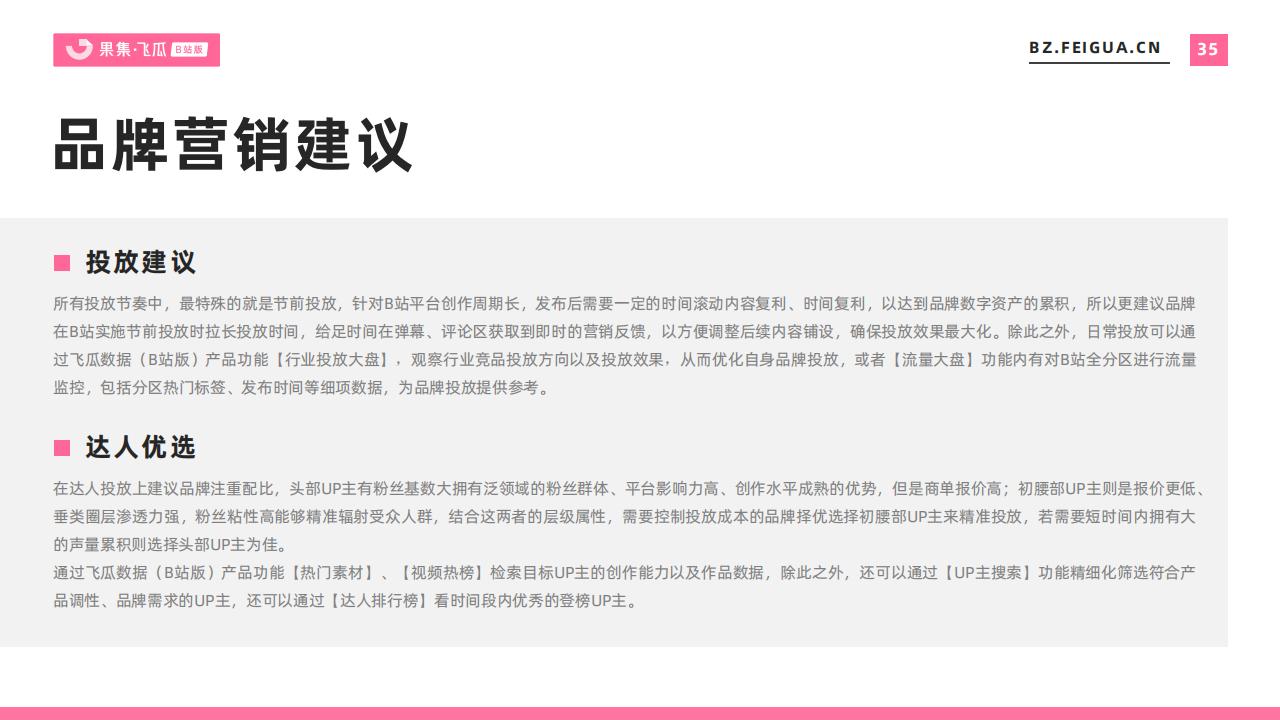Viewport: 1280px width, 720px height.
Task: Click the line starting with 监控，包括分区热门标签
Action: pos(302,388)
